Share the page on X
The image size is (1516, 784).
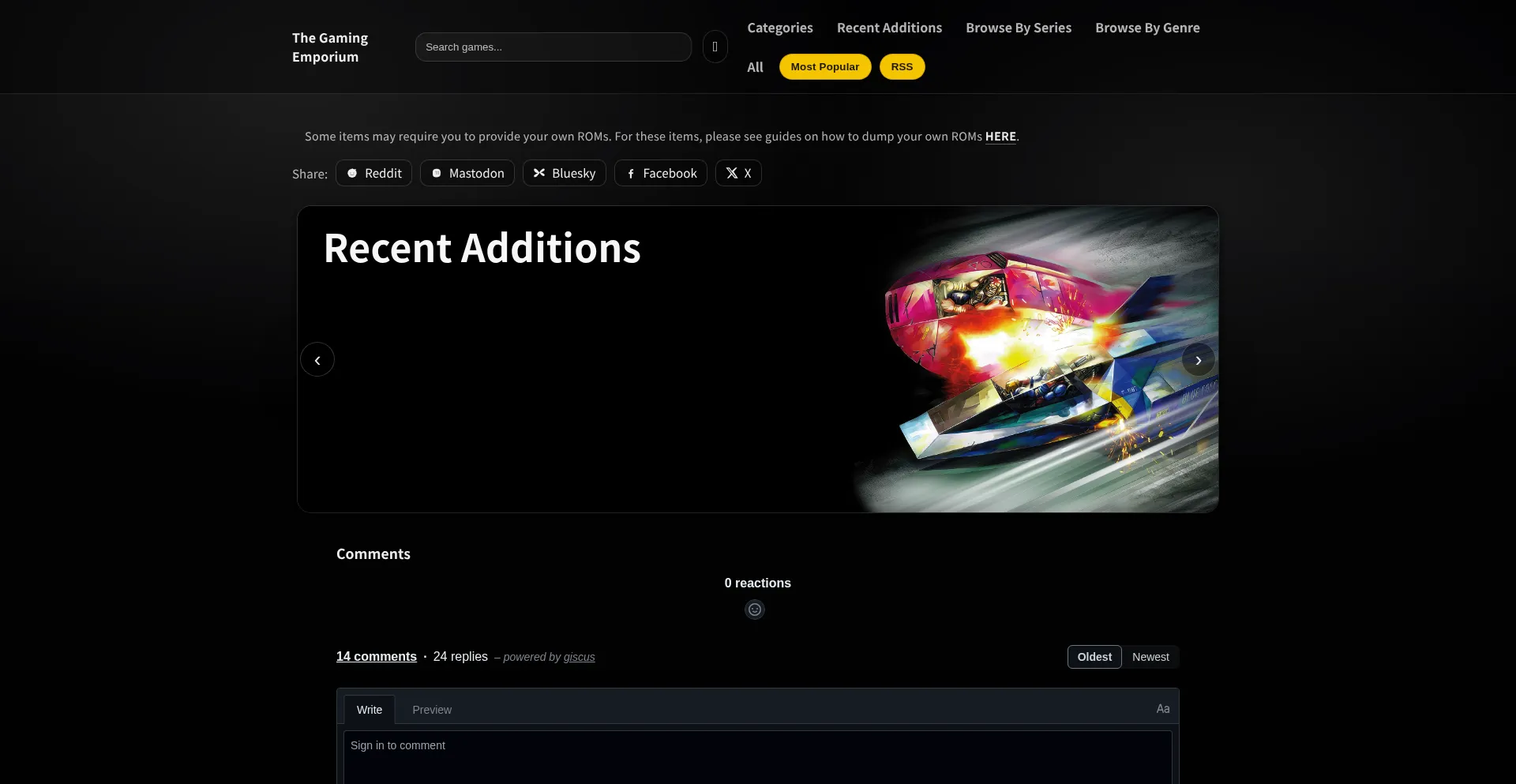(738, 173)
